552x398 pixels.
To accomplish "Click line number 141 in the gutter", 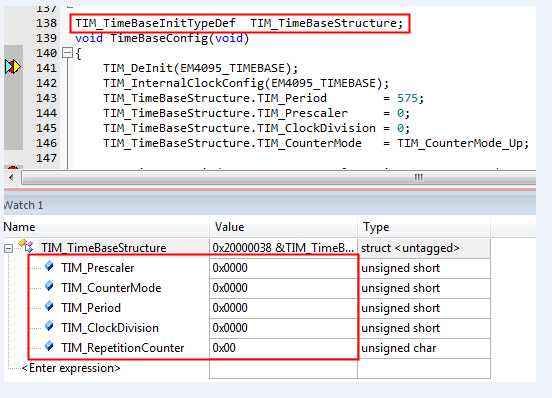I will [46, 68].
